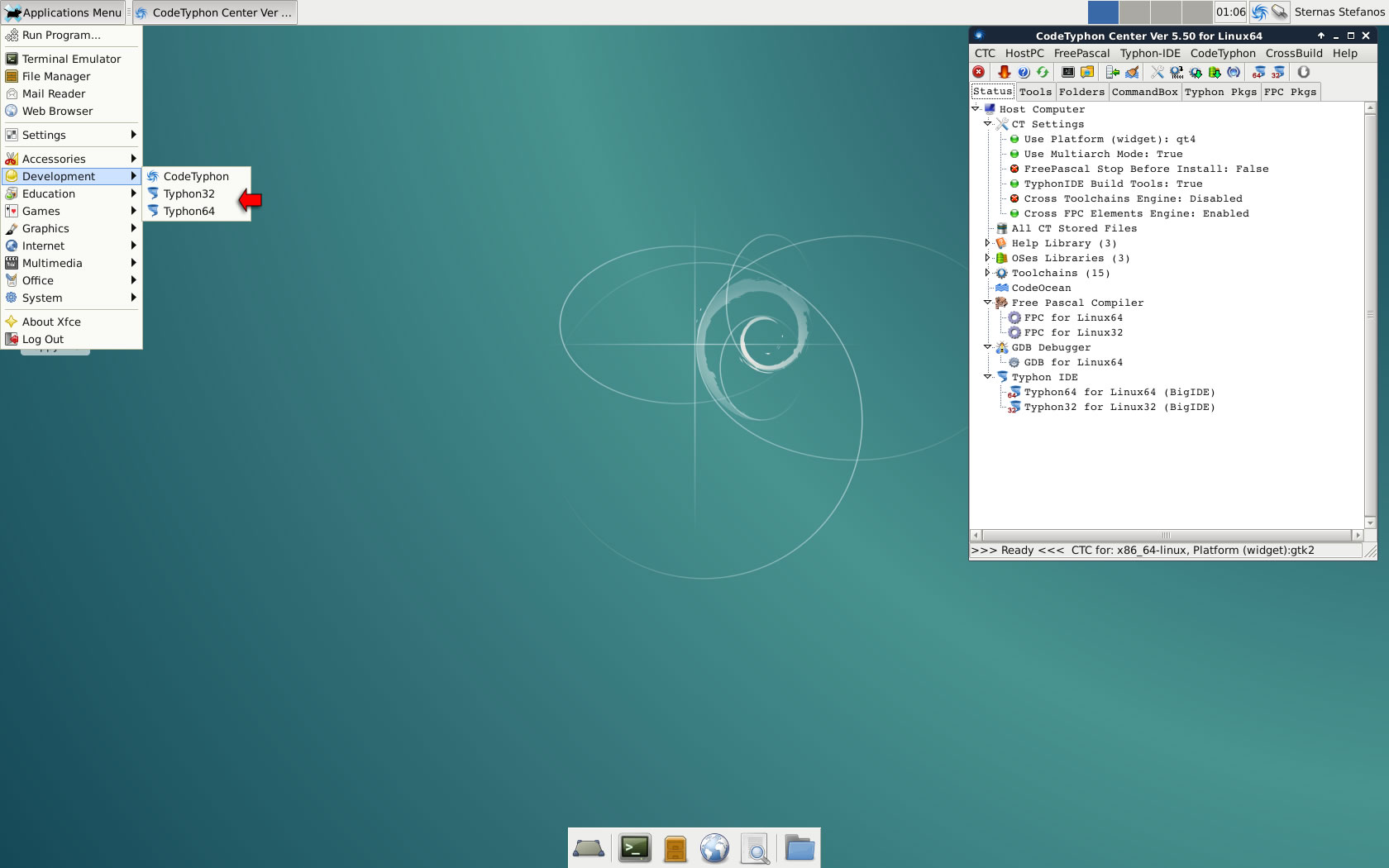1389x868 pixels.
Task: Click CodeTyphon Center taskbar button
Action: (x=213, y=12)
